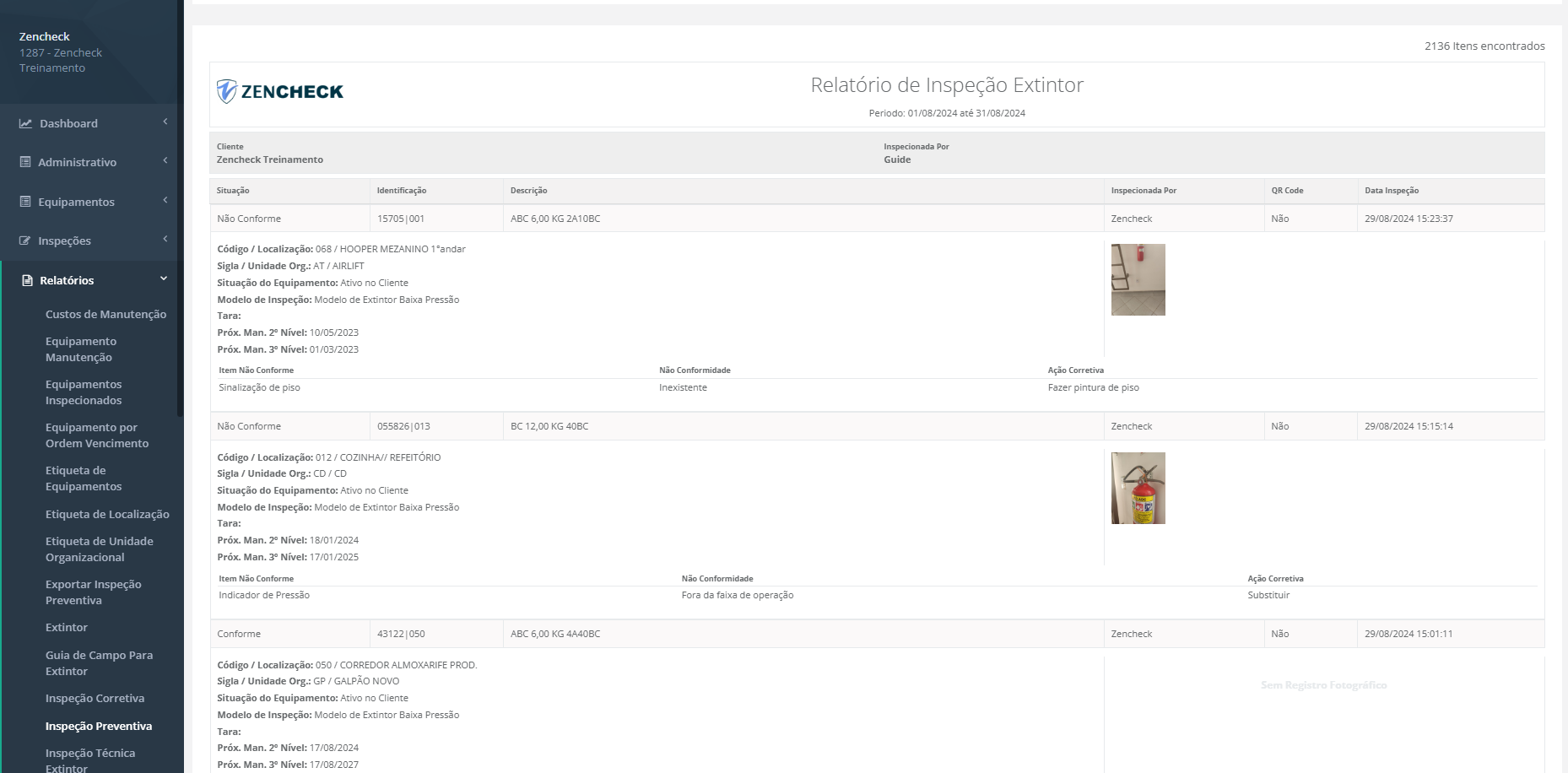Click the Relatórios document icon
This screenshot has width=1568, height=773.
click(27, 280)
